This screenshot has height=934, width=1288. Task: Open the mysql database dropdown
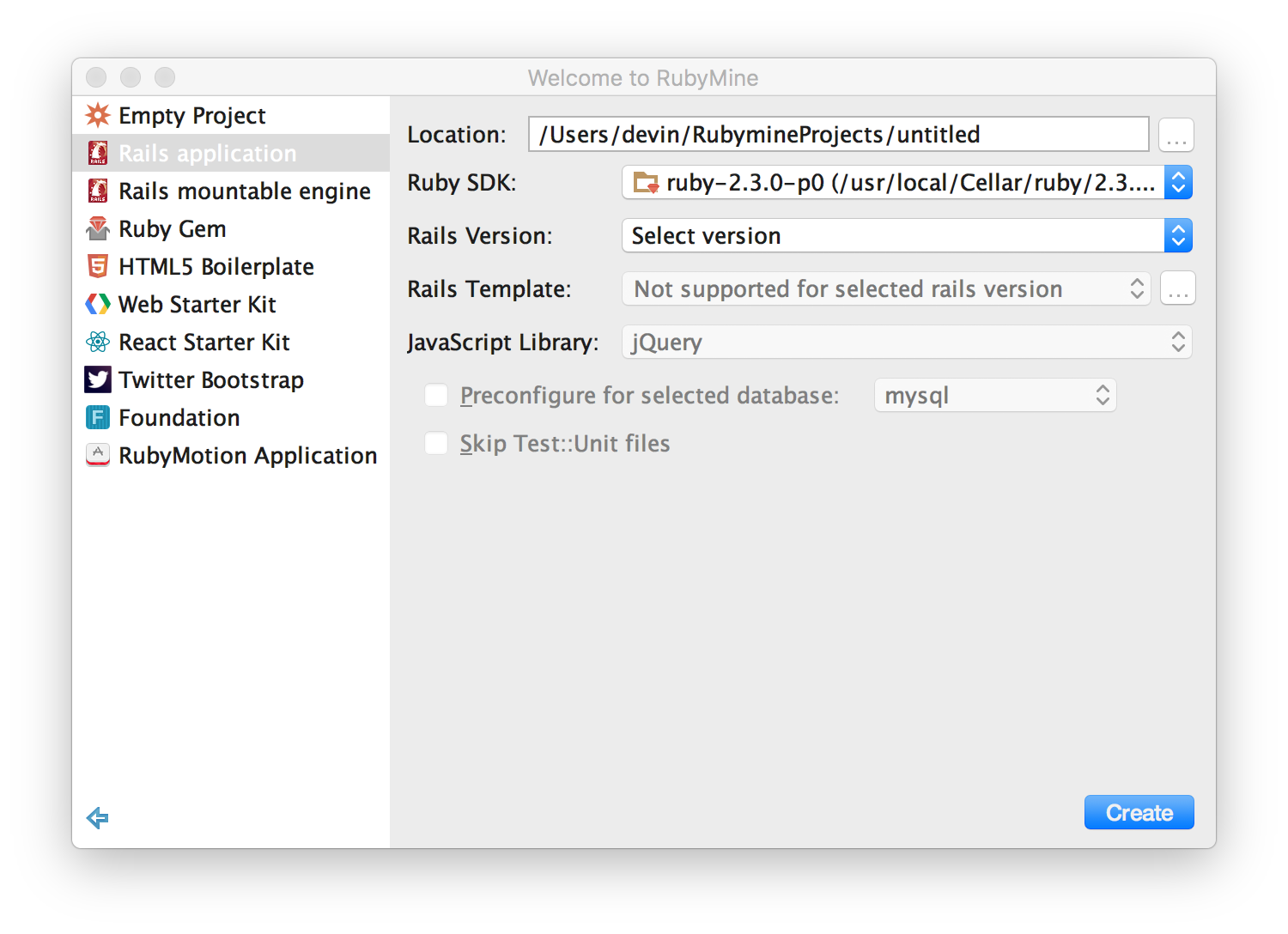point(995,396)
